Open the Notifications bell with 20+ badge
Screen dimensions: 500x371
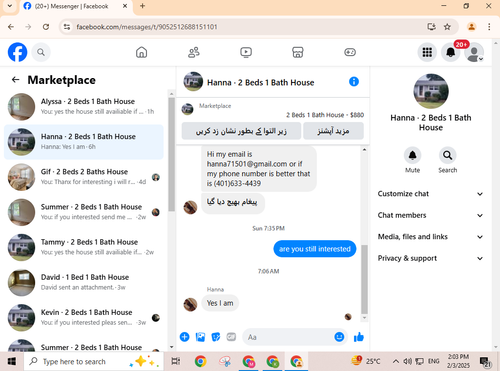click(451, 52)
